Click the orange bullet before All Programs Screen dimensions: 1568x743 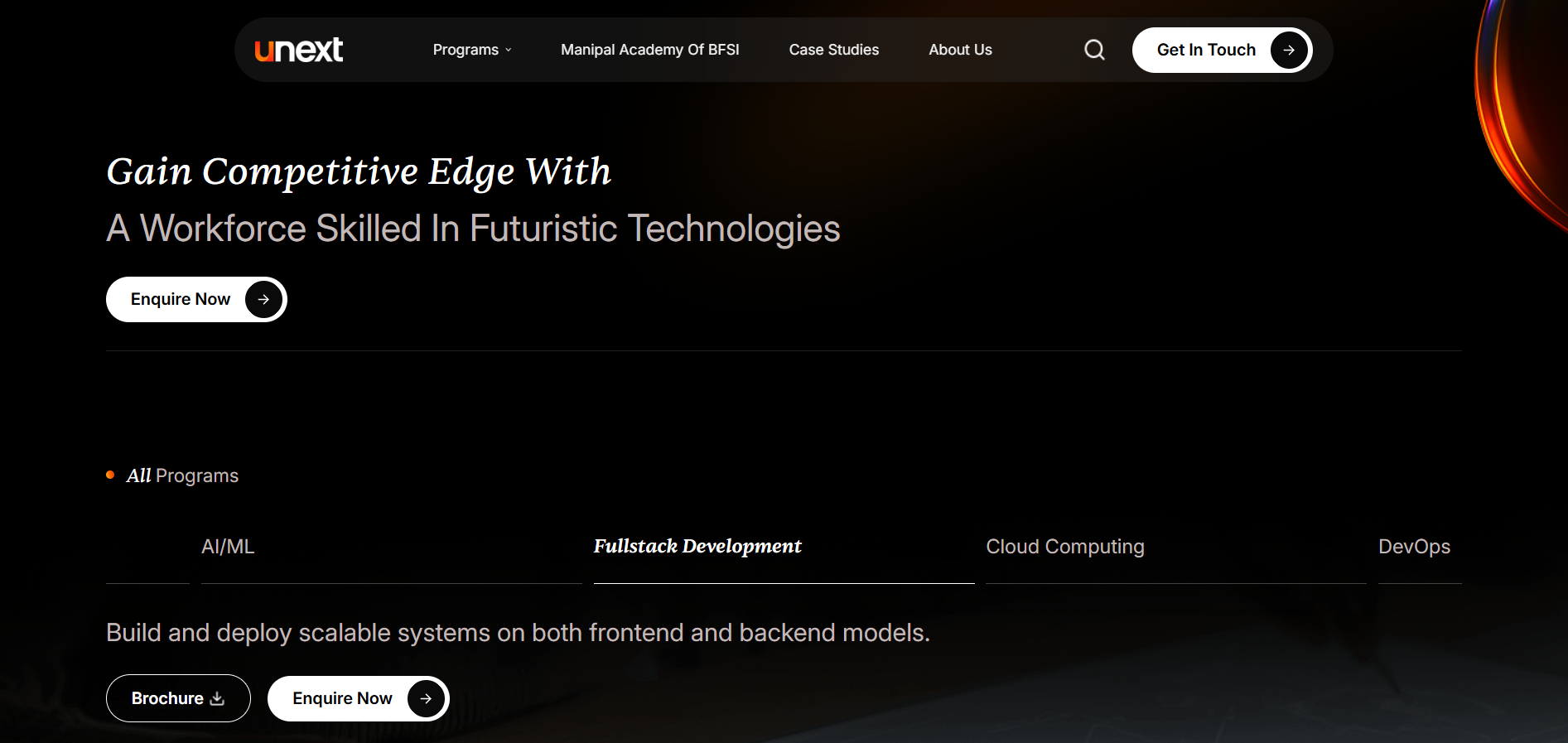click(110, 475)
